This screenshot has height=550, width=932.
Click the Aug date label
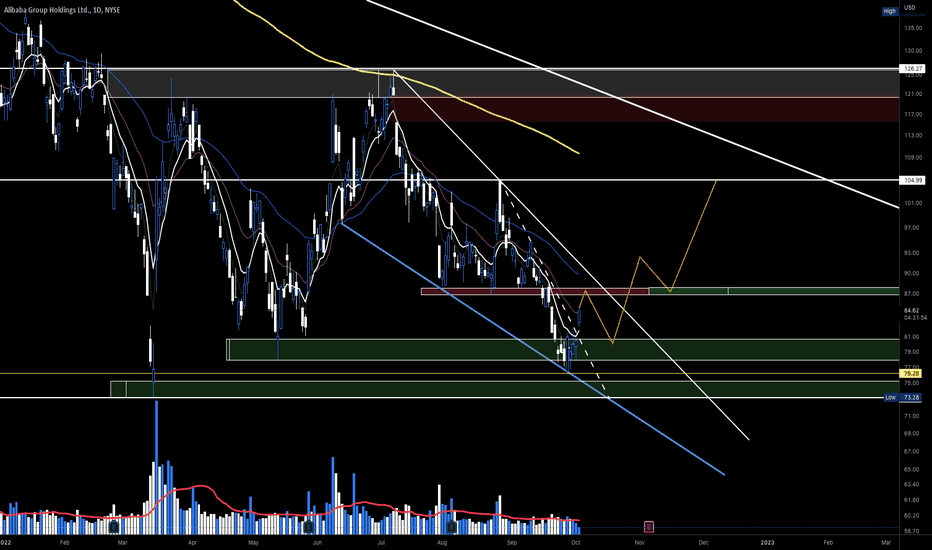point(442,542)
